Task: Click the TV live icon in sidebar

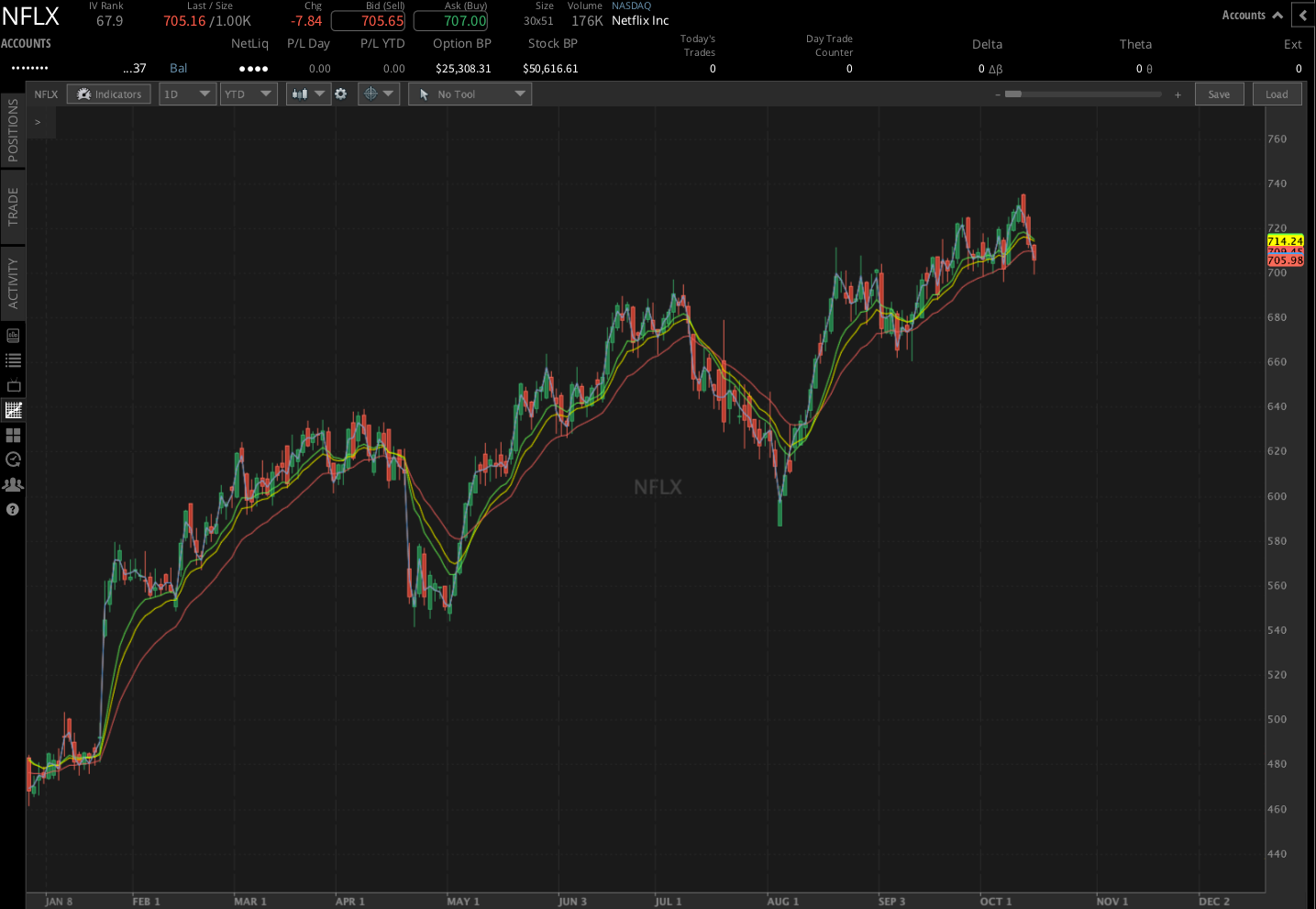Action: [13, 385]
